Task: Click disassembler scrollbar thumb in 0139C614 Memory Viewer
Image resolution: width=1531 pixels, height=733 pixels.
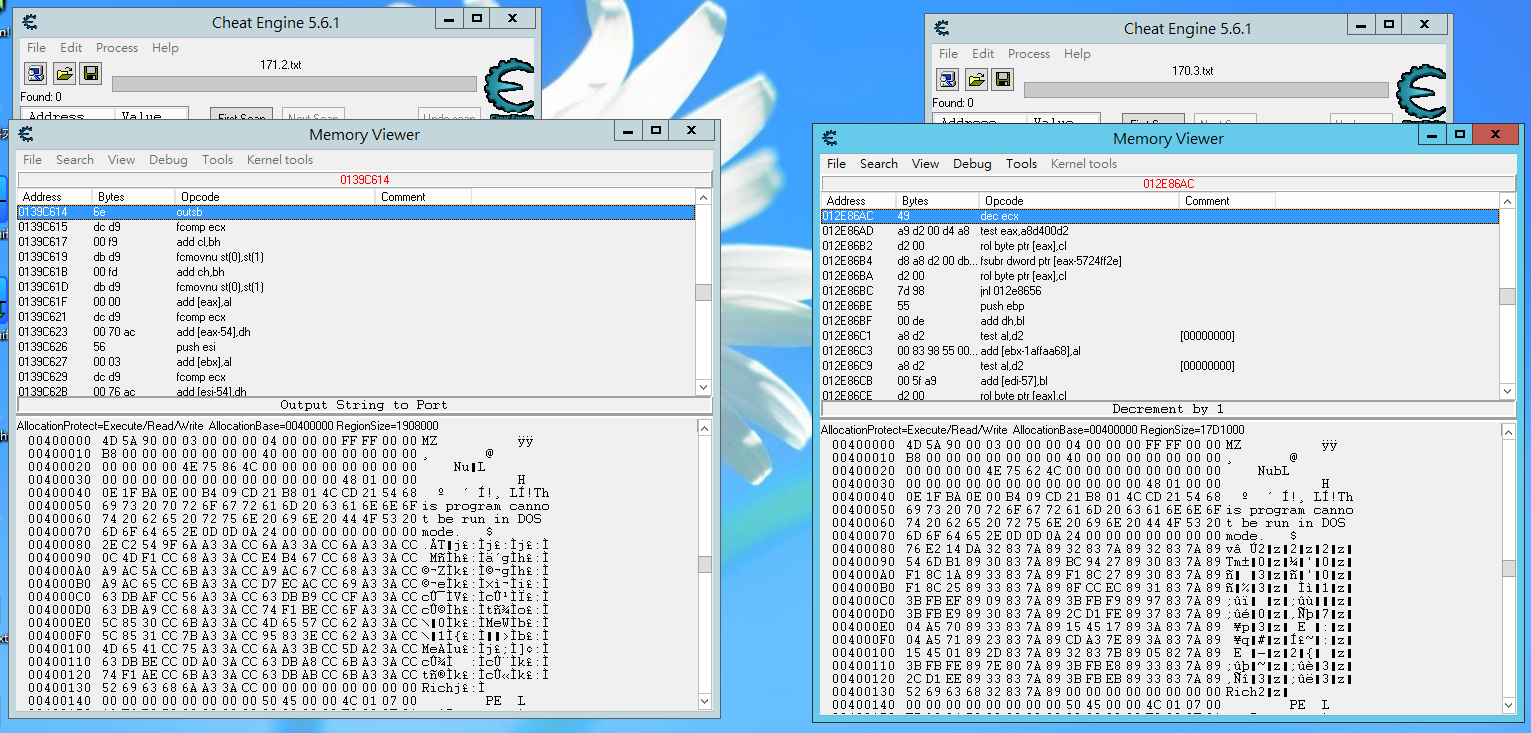Action: coord(703,292)
